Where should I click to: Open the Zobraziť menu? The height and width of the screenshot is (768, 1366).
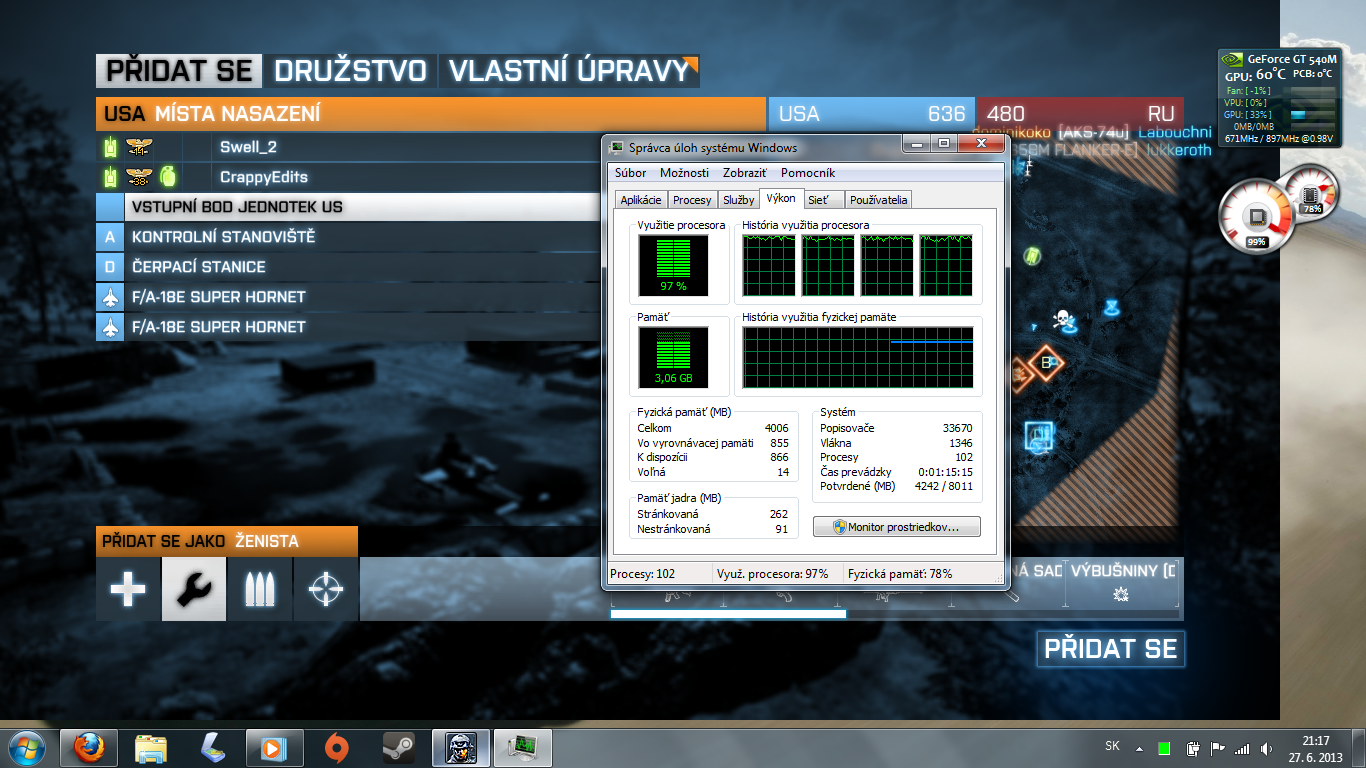(745, 173)
